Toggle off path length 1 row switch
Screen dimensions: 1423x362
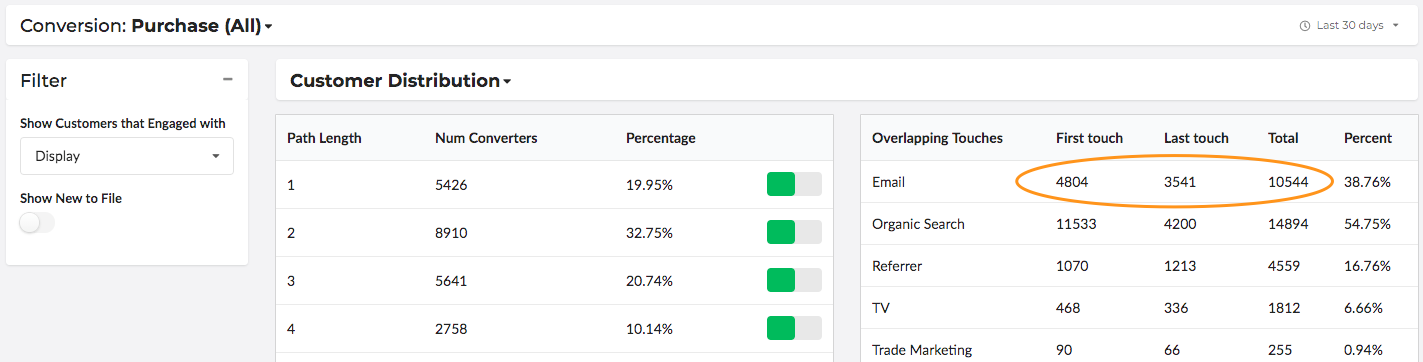click(794, 184)
